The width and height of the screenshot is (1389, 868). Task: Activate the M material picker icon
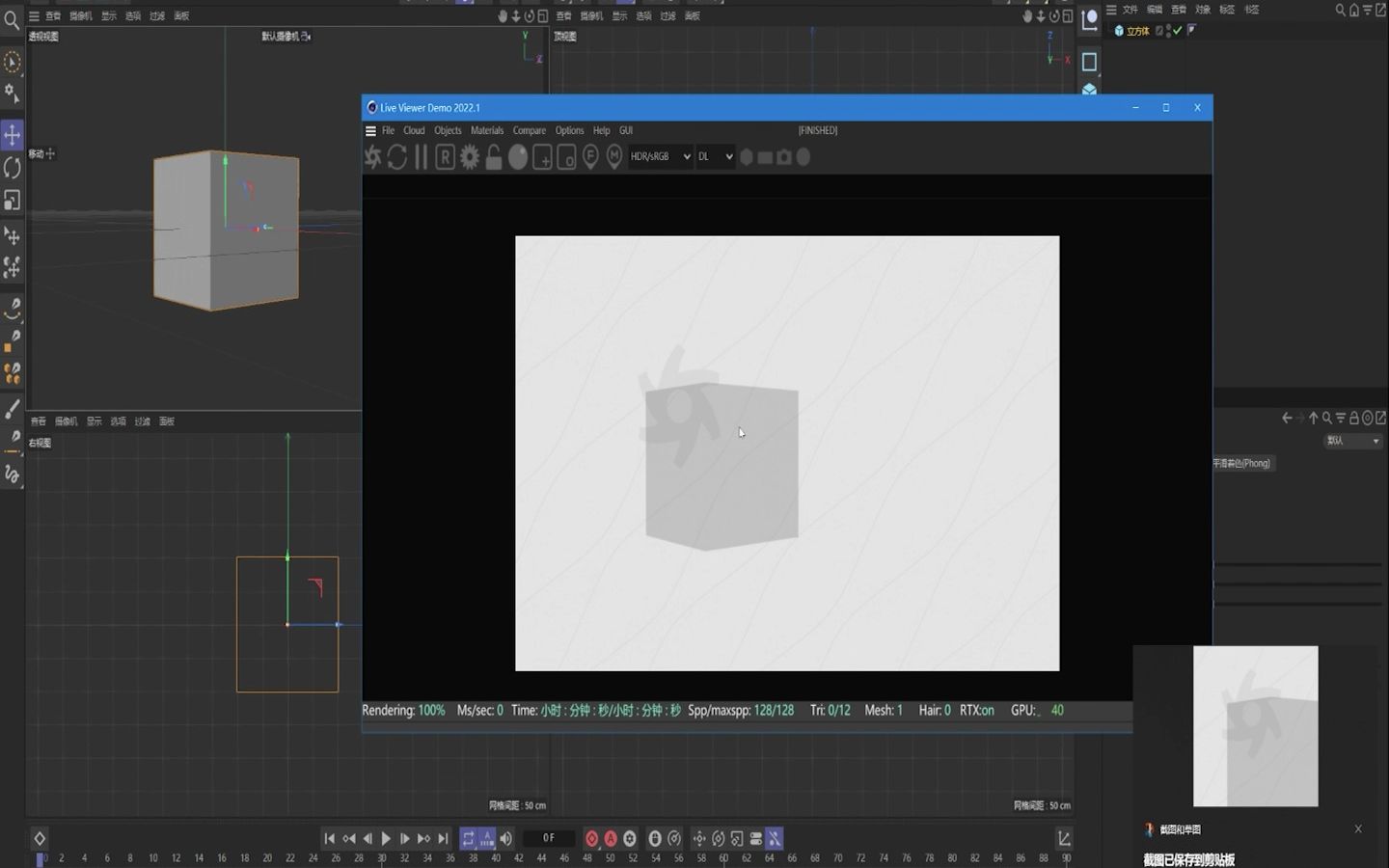tap(614, 157)
